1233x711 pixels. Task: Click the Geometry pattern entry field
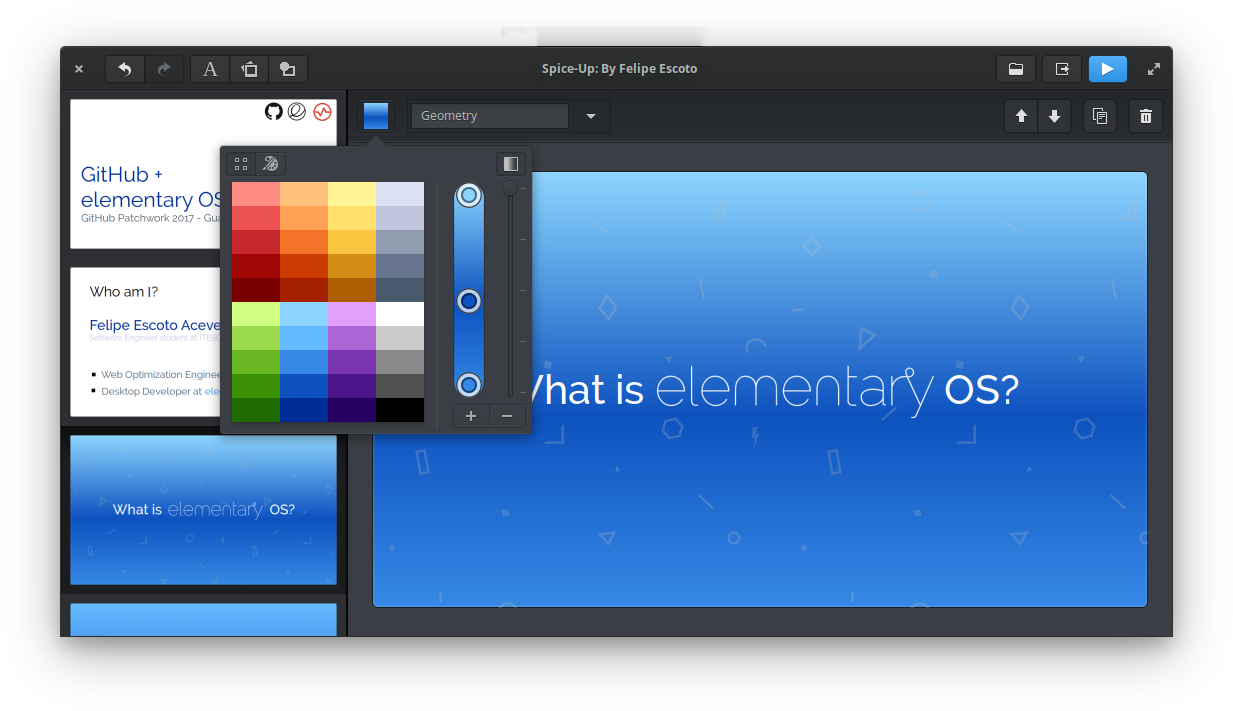490,116
